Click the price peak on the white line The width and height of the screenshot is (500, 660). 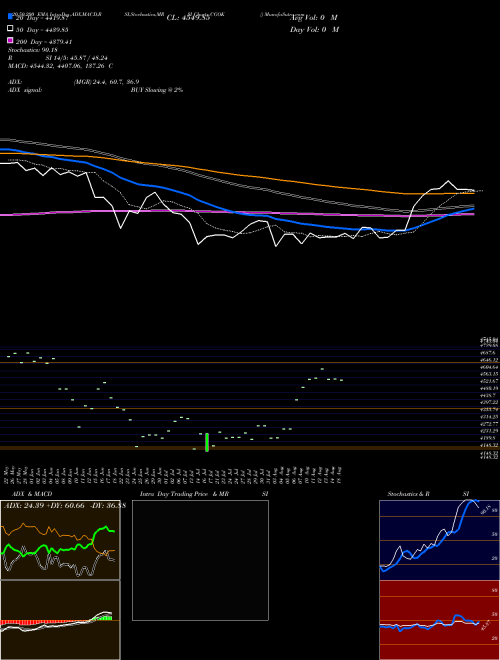point(448,181)
